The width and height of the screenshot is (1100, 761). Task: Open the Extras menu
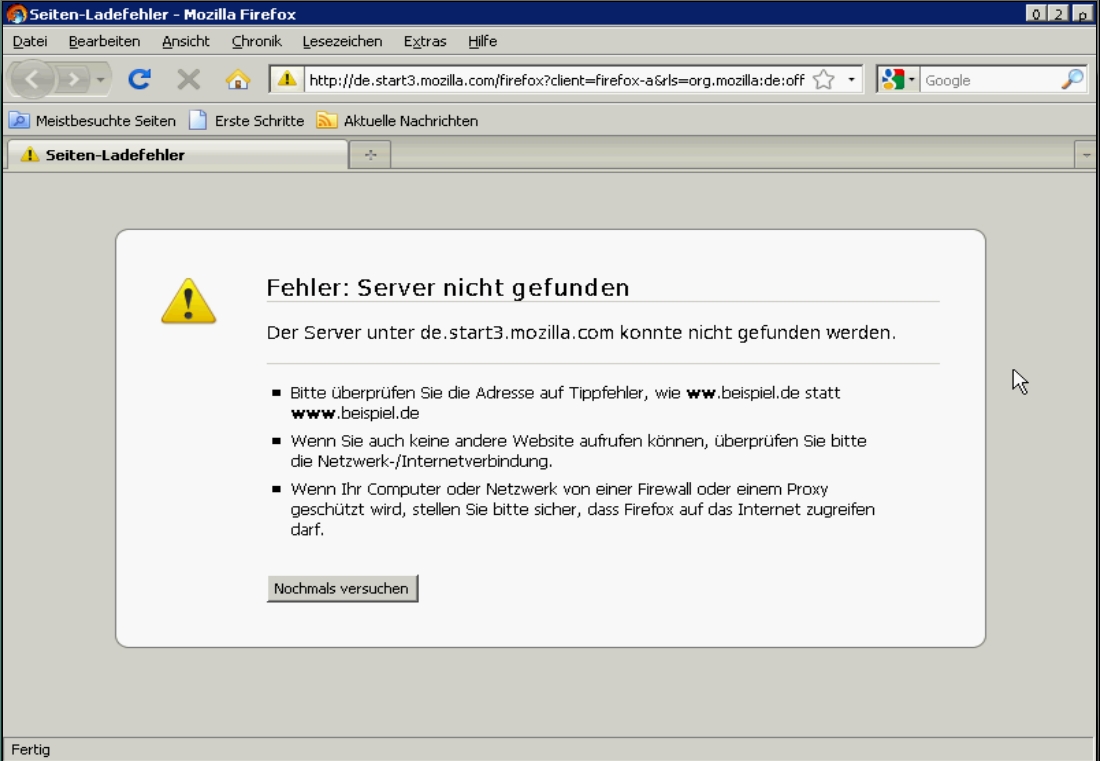tap(425, 41)
